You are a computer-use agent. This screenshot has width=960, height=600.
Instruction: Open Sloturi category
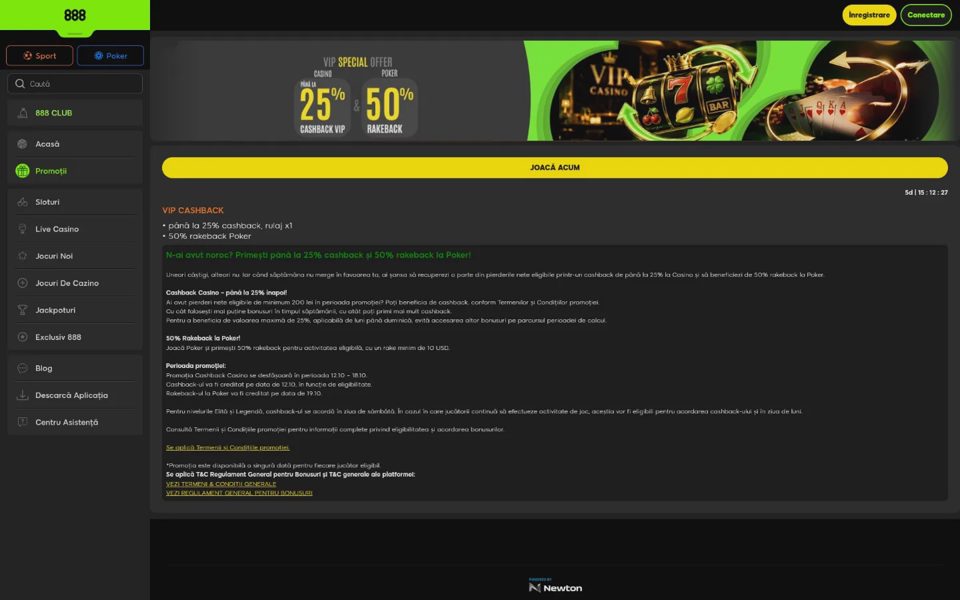(x=75, y=202)
